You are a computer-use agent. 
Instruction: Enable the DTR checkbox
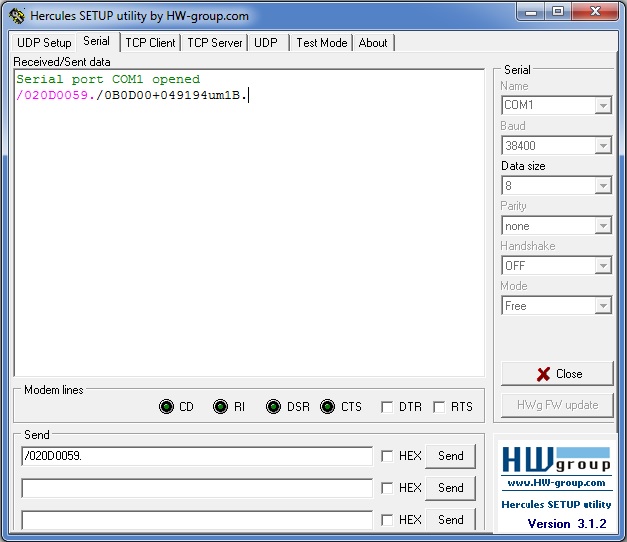pos(387,407)
